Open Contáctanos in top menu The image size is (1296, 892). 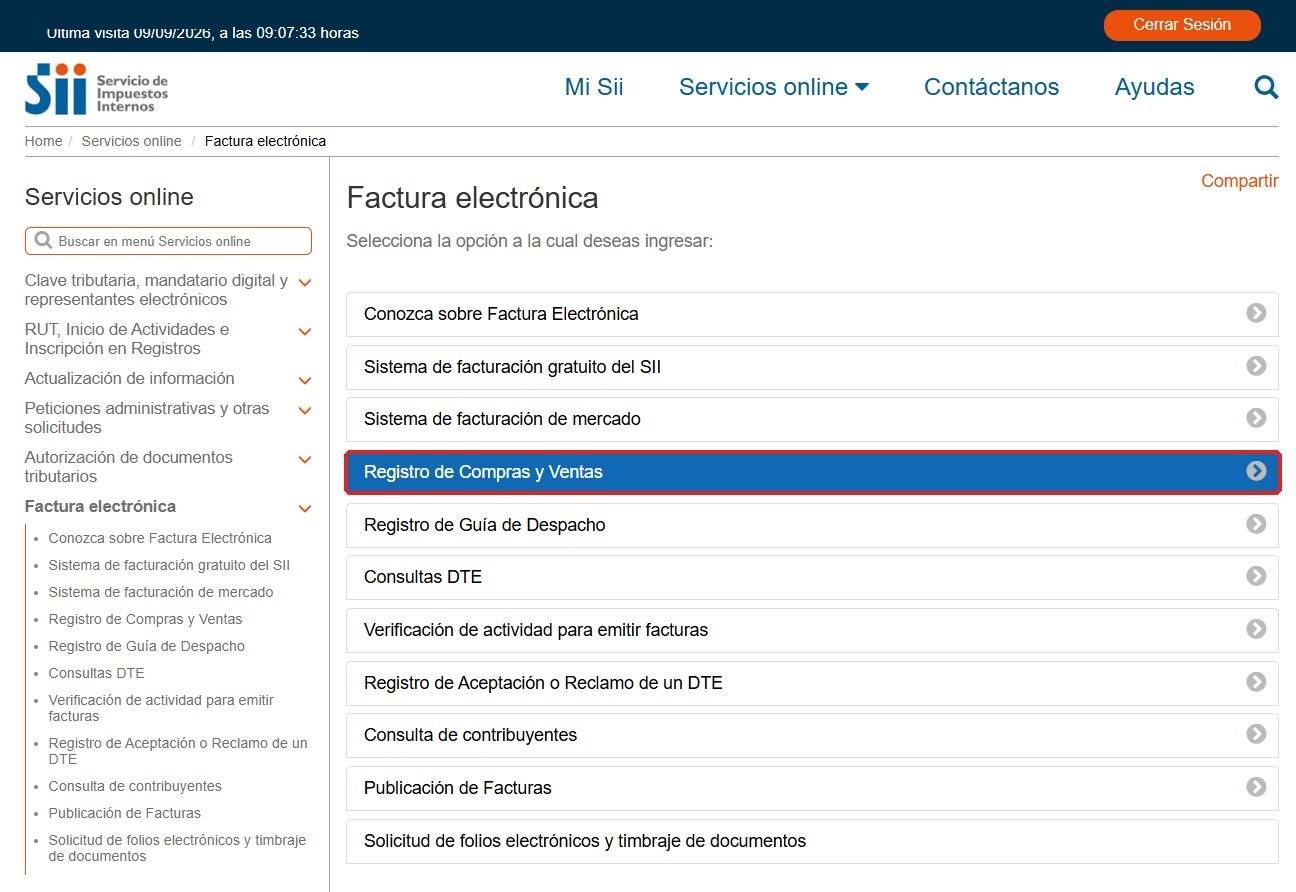click(x=991, y=87)
